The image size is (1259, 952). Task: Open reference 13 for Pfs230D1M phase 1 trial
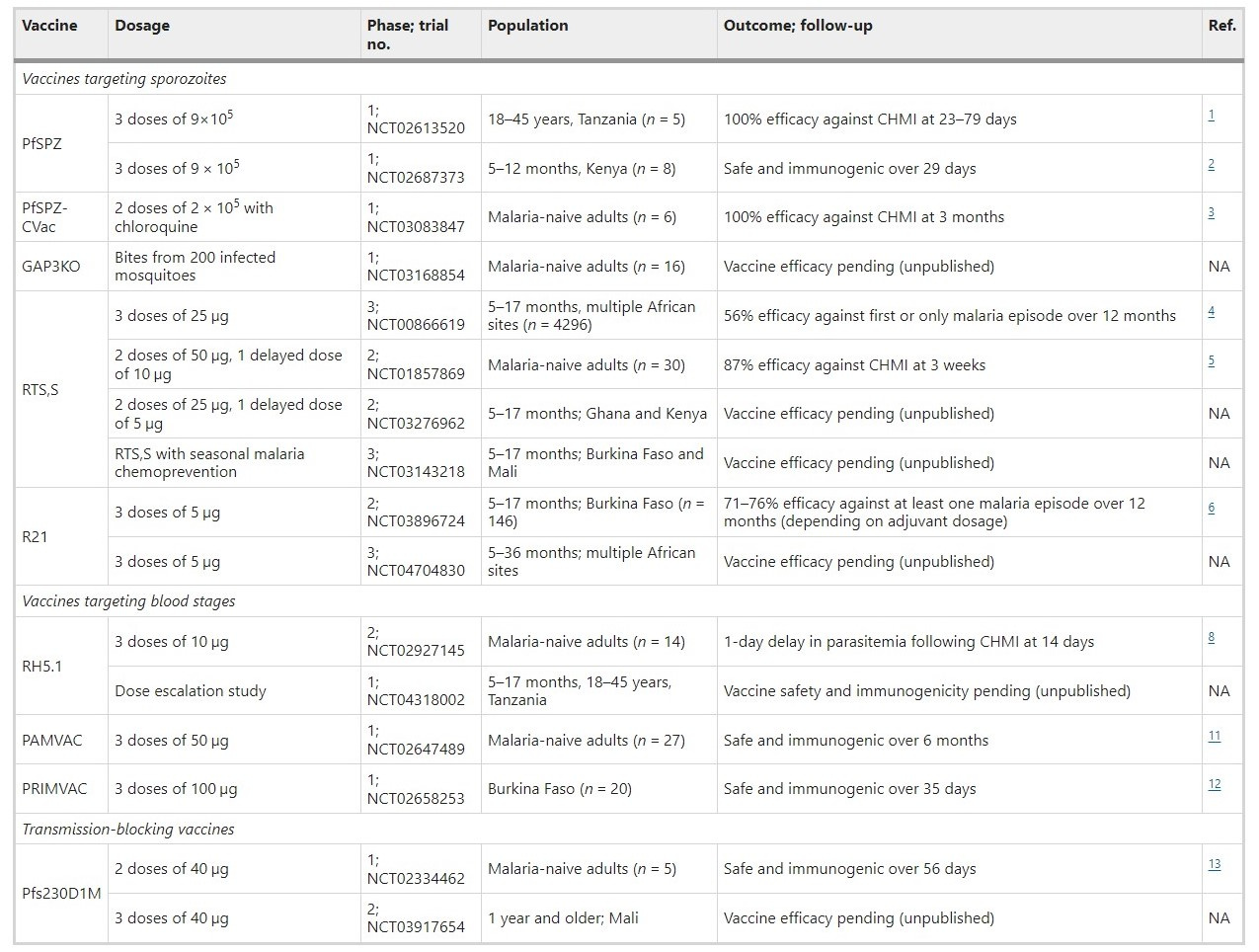click(1215, 864)
